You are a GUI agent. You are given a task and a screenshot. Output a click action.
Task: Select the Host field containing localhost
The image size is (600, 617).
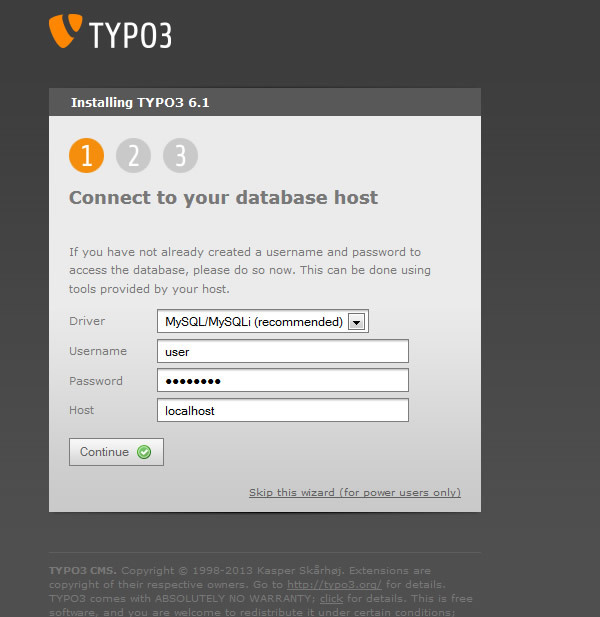(283, 411)
